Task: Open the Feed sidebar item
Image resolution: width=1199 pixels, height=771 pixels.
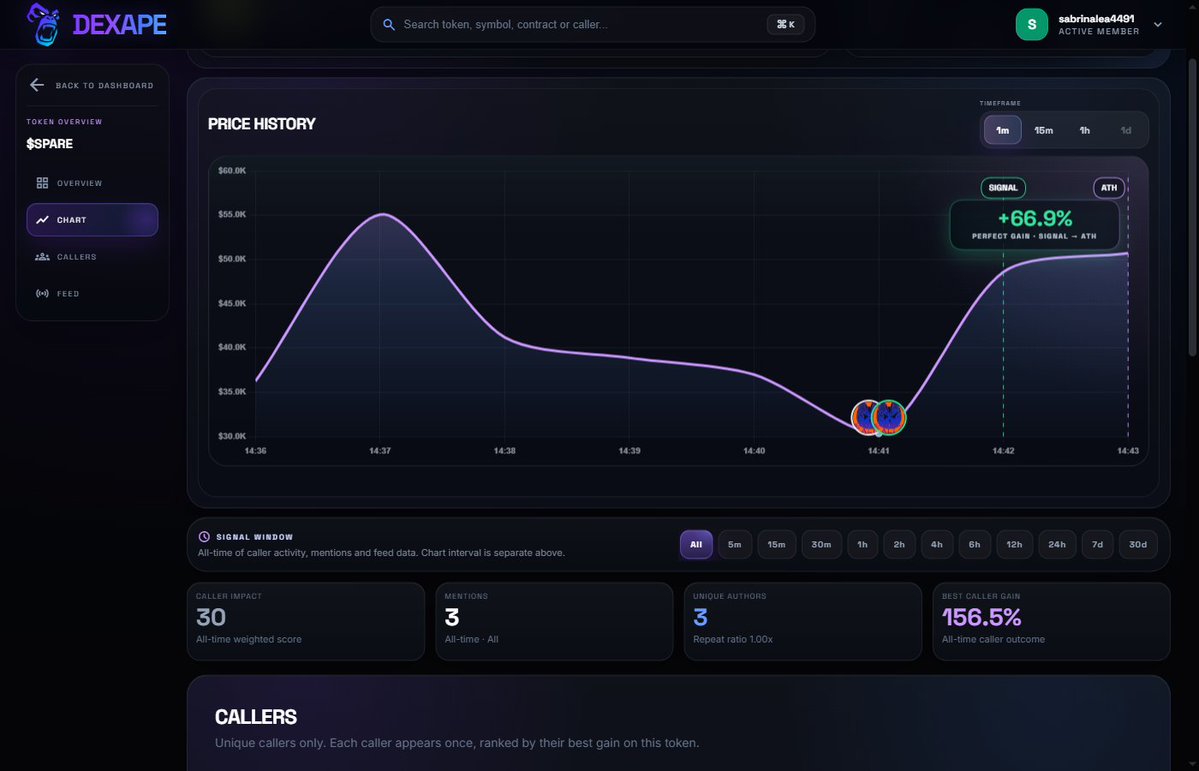Action: click(92, 294)
